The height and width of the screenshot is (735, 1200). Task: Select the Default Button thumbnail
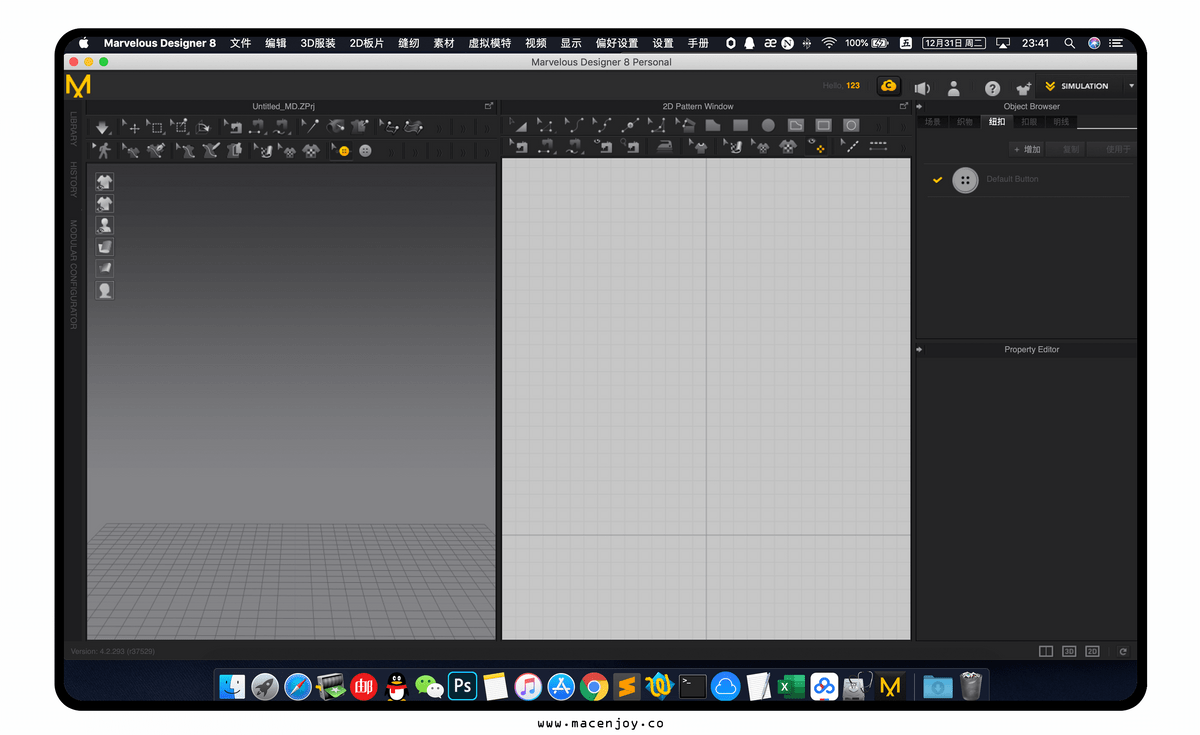965,180
